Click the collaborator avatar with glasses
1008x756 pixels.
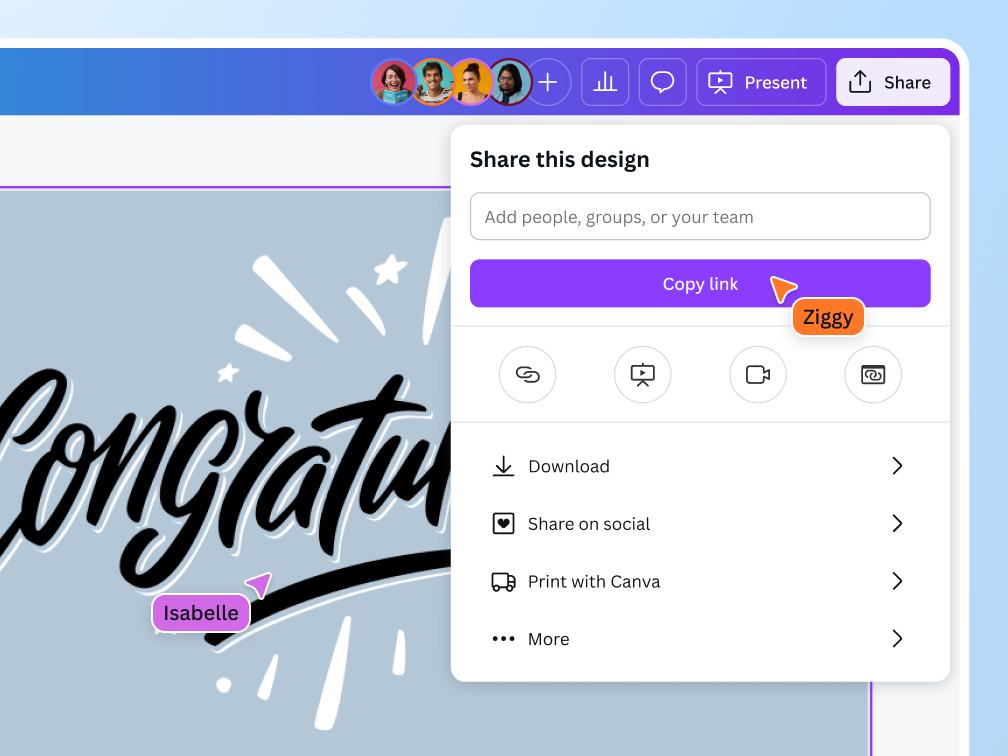(x=511, y=82)
